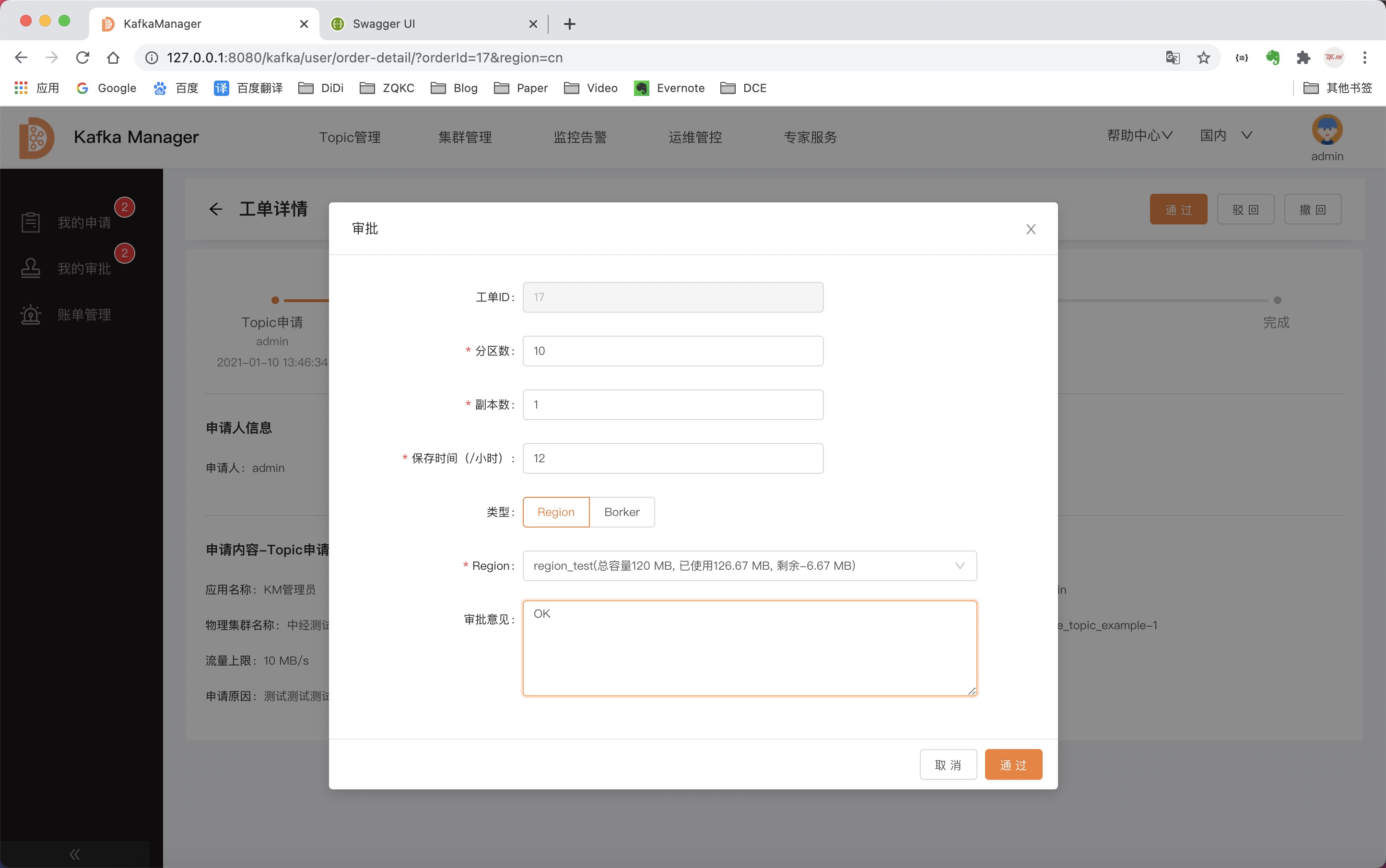Click the Kafka Manager logo
Viewport: 1386px width, 868px height.
pyautogui.click(x=36, y=137)
